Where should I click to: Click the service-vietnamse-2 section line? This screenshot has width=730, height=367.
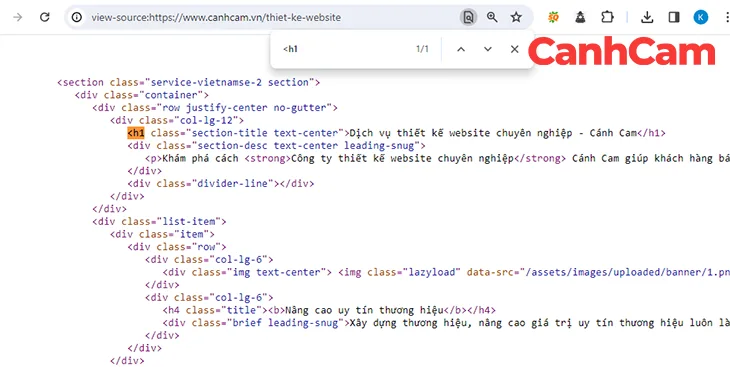[x=189, y=82]
